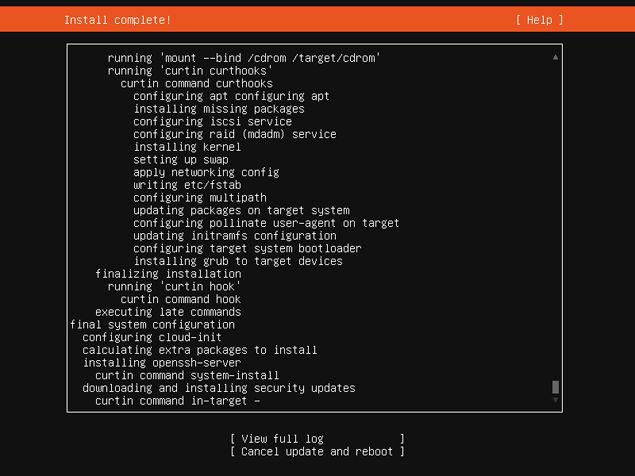The image size is (635, 476).
Task: Select the 'executing late commands' log entry
Action: [168, 312]
